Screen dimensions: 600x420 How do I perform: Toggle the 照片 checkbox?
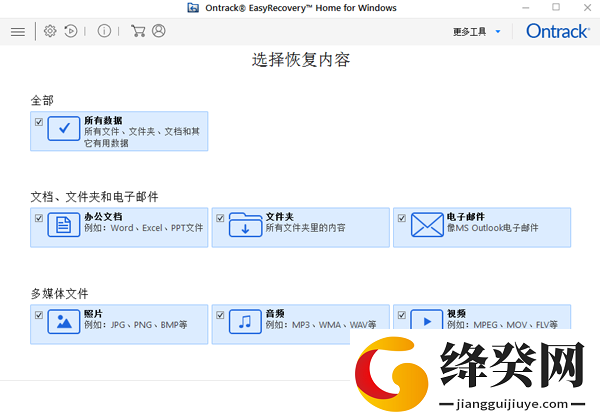tap(39, 315)
